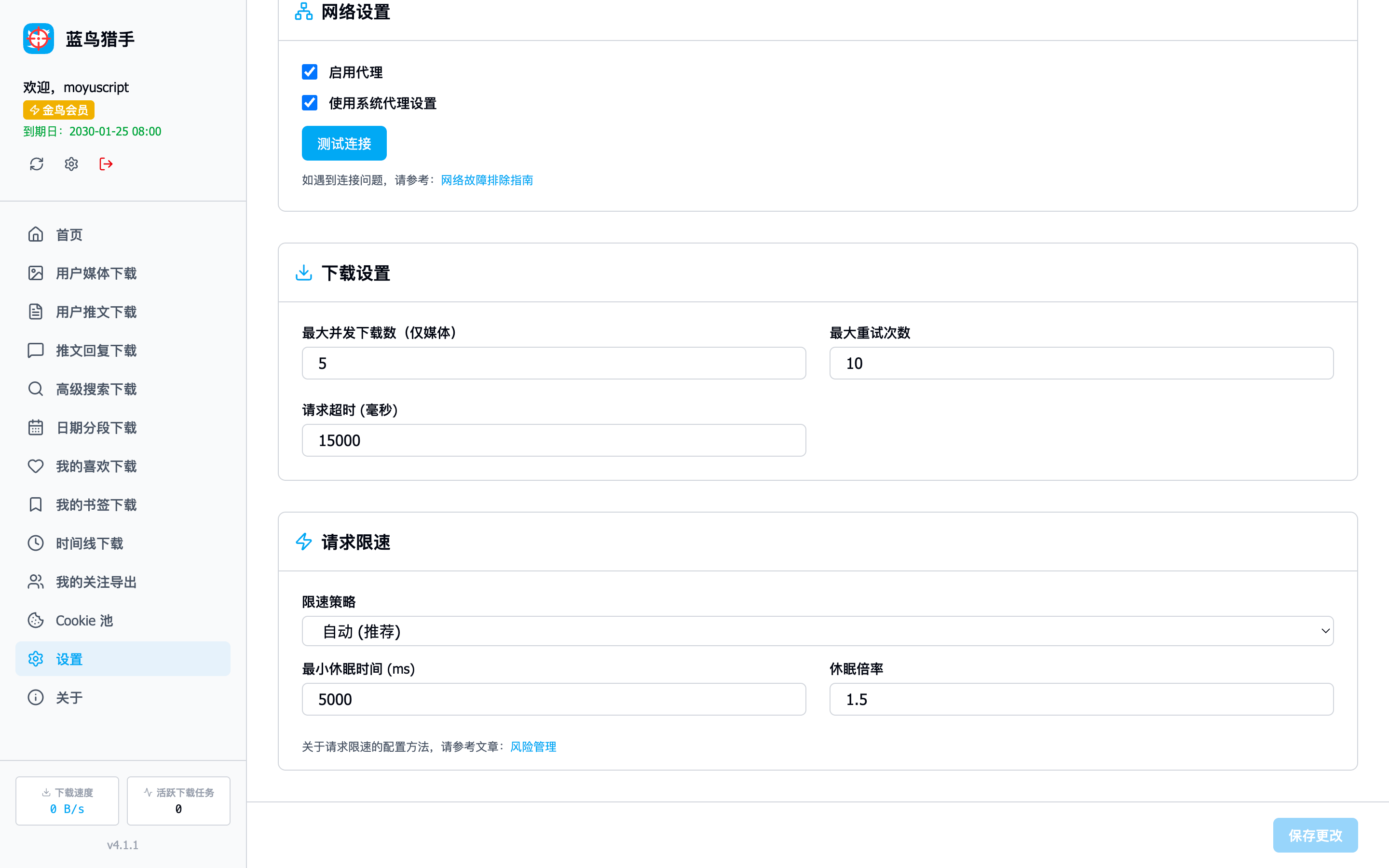Image resolution: width=1389 pixels, height=868 pixels.
Task: Open the 风险管理 article link
Action: [x=532, y=747]
